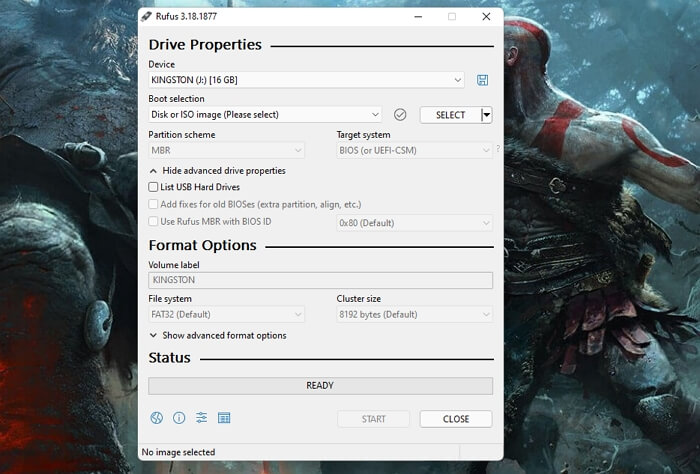Image resolution: width=700 pixels, height=474 pixels.
Task: Open the About info icon
Action: (x=179, y=418)
